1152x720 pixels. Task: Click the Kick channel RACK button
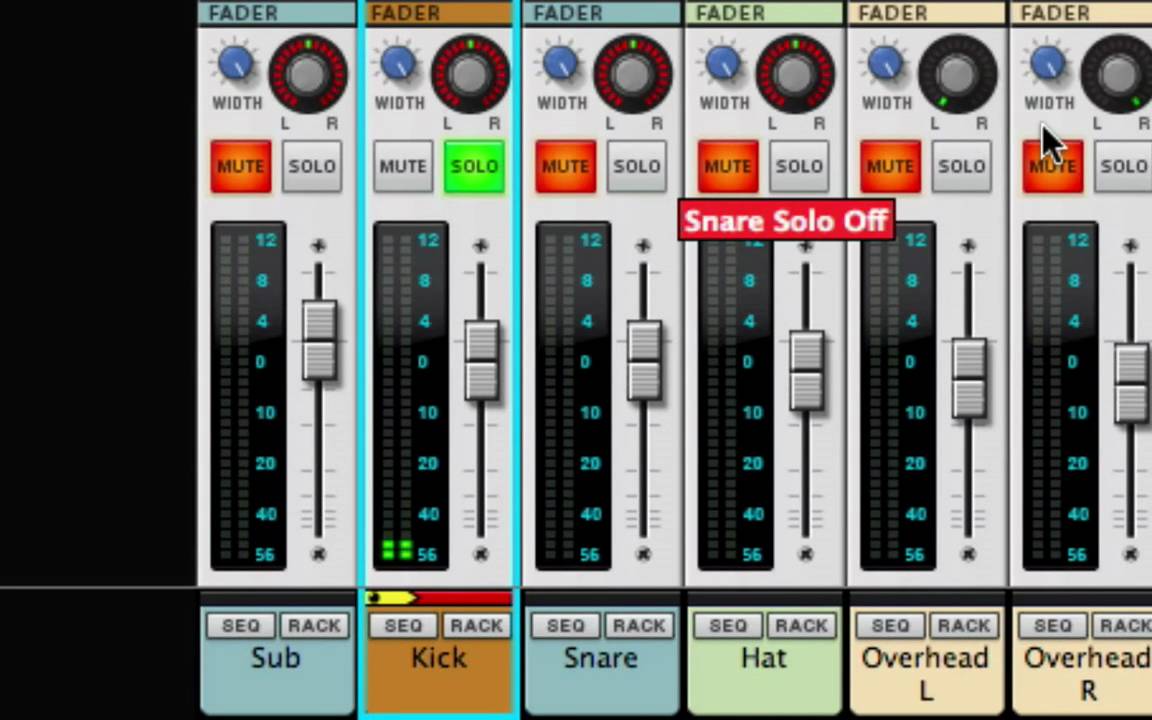pos(477,626)
